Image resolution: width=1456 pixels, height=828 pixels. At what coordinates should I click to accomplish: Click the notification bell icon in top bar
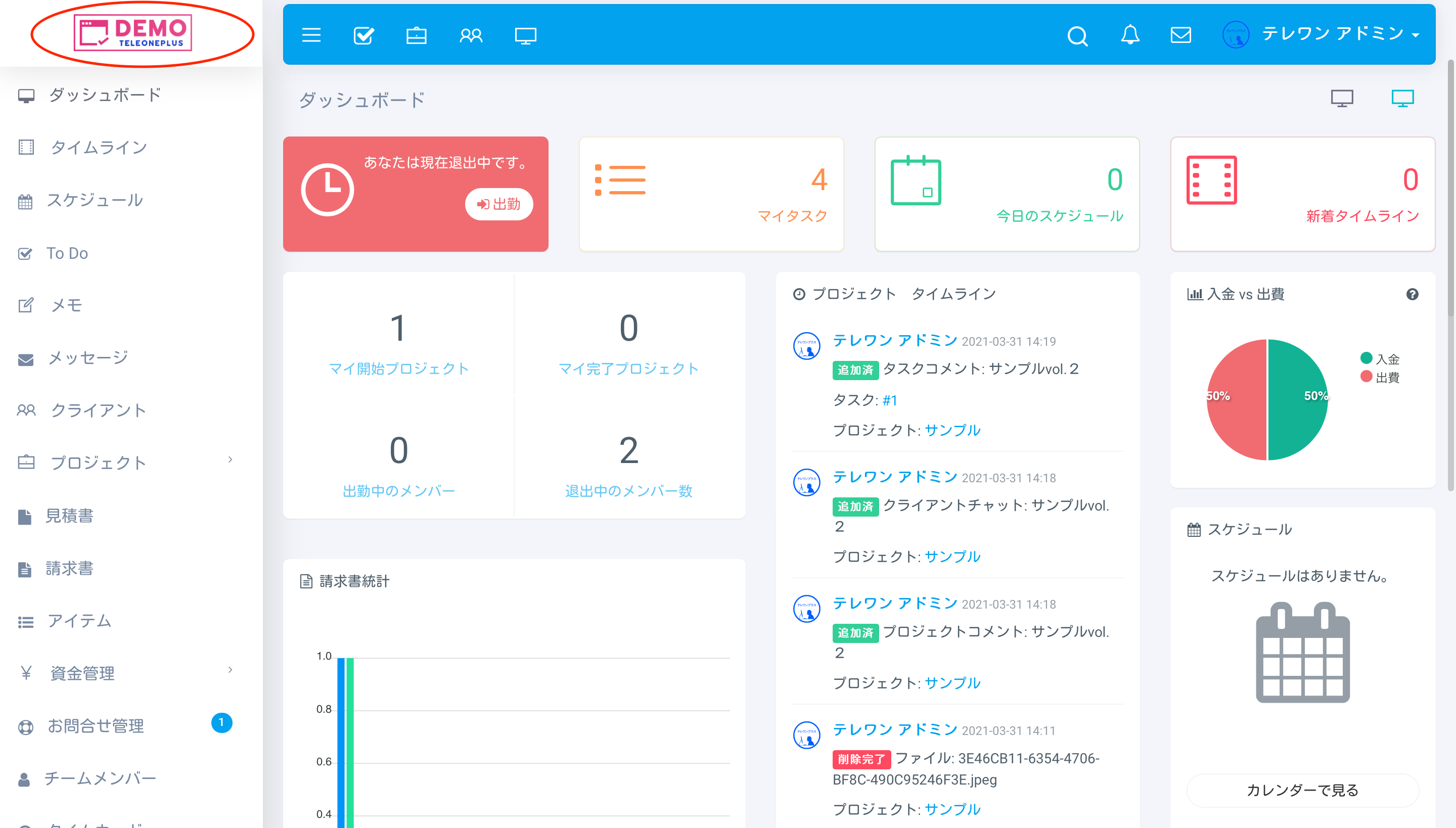pos(1131,34)
